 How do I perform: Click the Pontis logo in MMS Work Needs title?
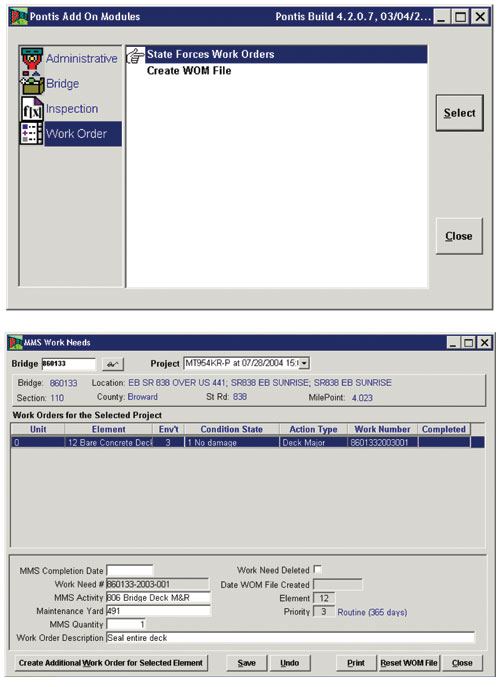coord(15,343)
